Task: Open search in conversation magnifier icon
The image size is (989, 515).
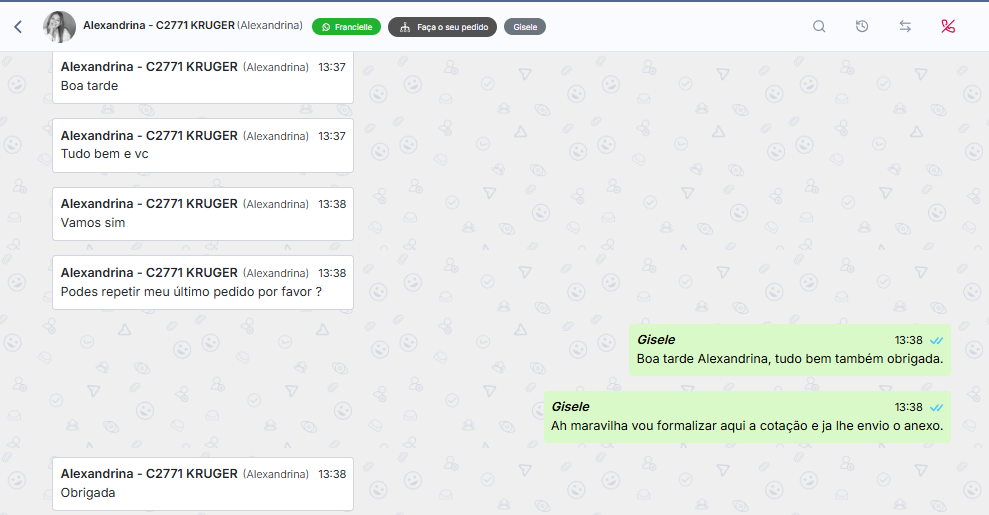Action: click(819, 27)
